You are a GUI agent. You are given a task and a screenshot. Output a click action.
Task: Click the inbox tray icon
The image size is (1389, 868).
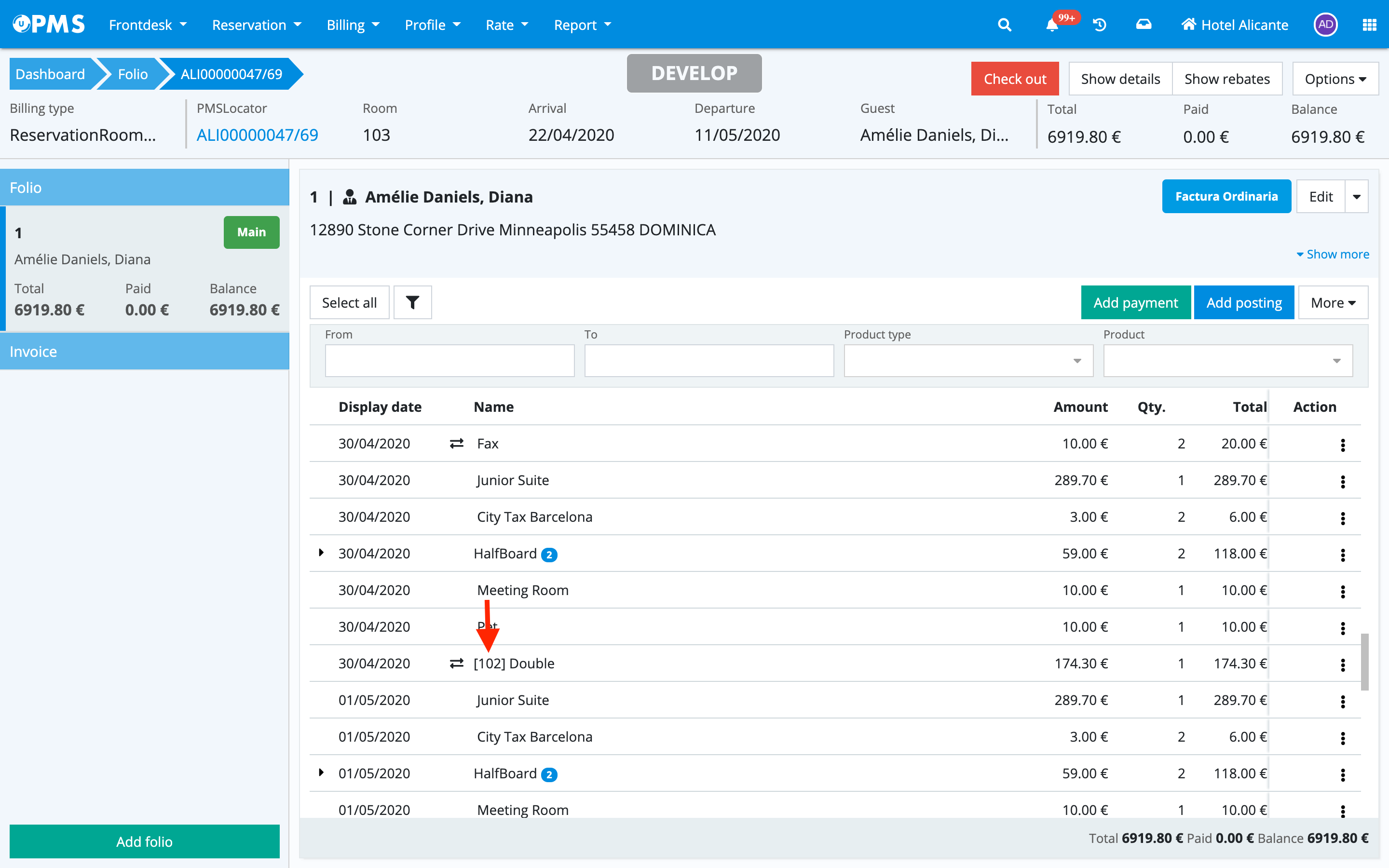pyautogui.click(x=1144, y=25)
